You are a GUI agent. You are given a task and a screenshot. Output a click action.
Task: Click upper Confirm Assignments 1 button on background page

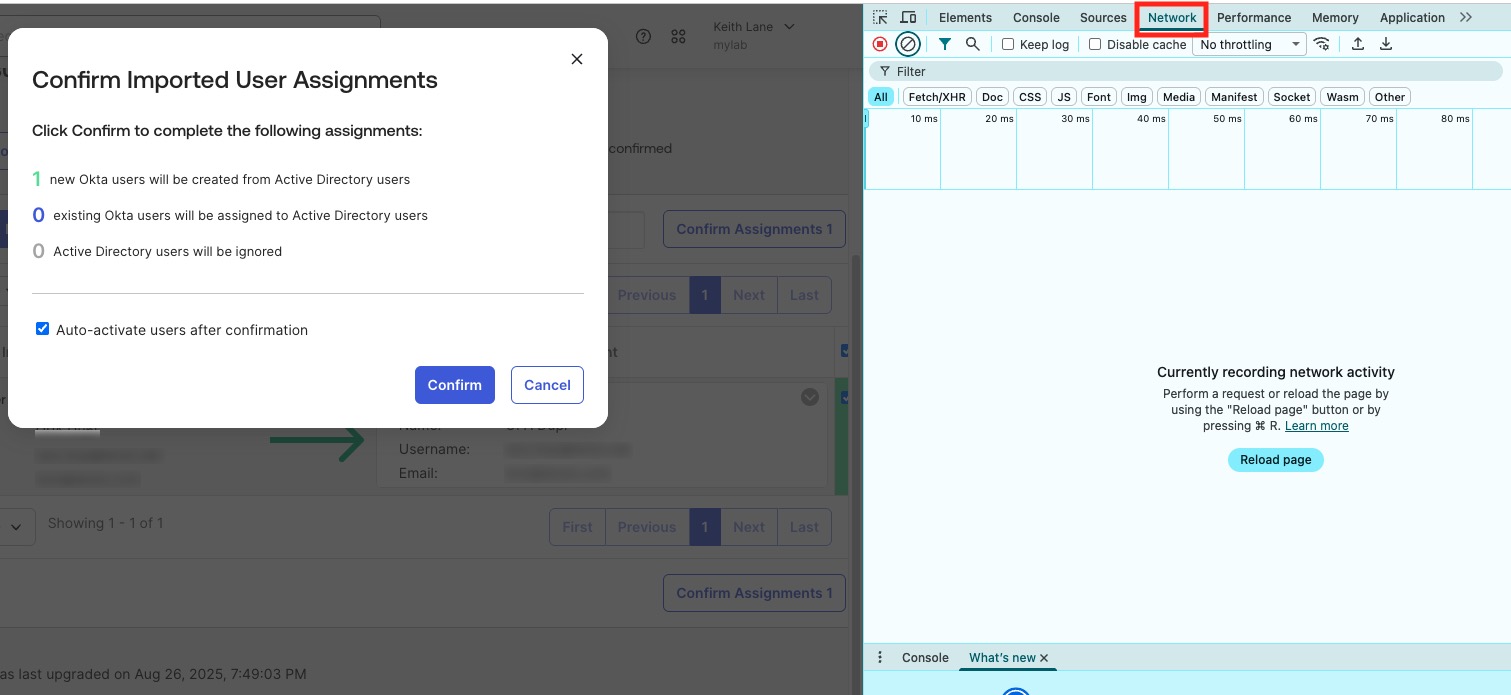click(x=754, y=229)
